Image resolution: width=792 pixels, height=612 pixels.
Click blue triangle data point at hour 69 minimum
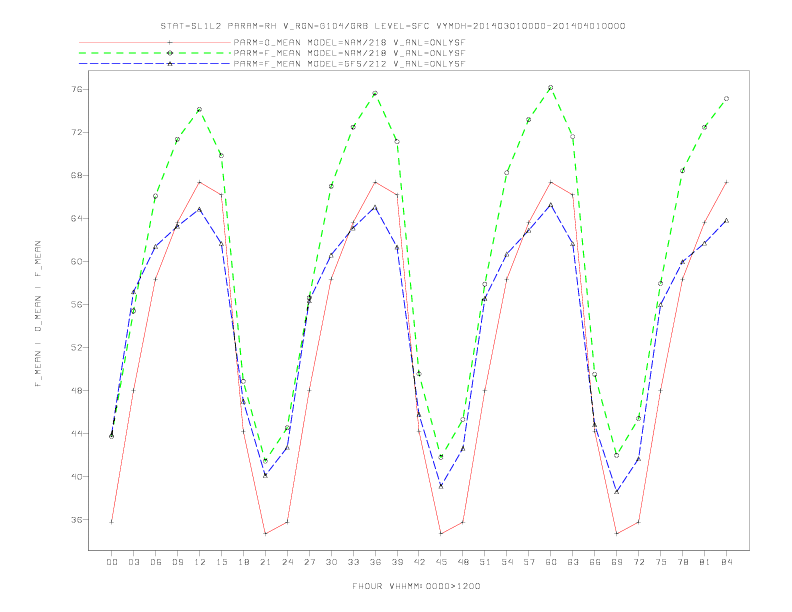coord(617,491)
